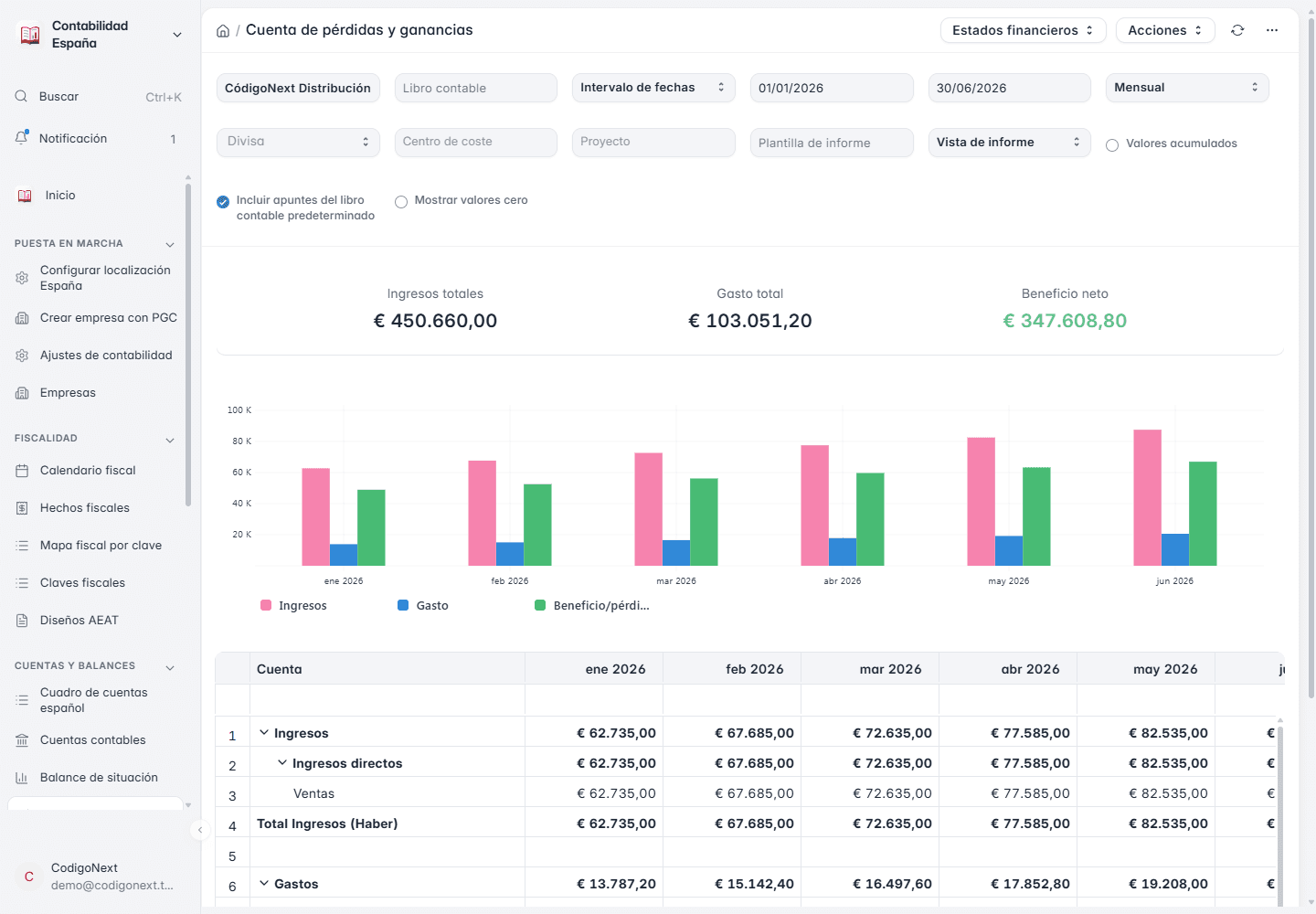Click the Libro contable input field
The image size is (1316, 914).
tap(476, 88)
